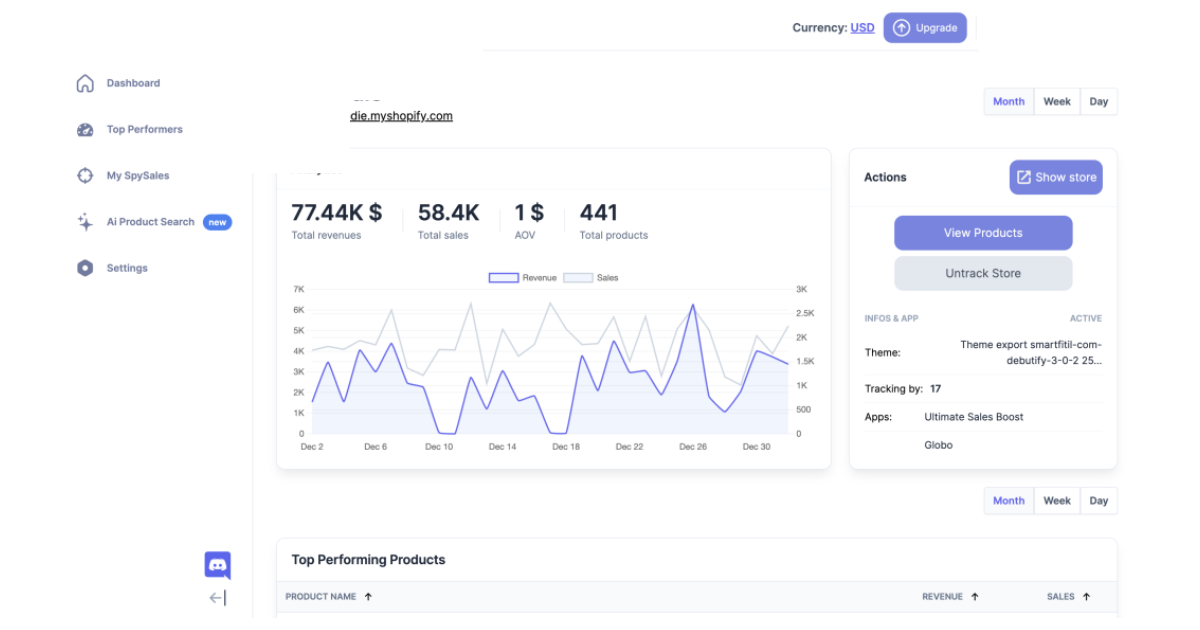Change currency via the USD link
1200x630 pixels.
click(862, 28)
